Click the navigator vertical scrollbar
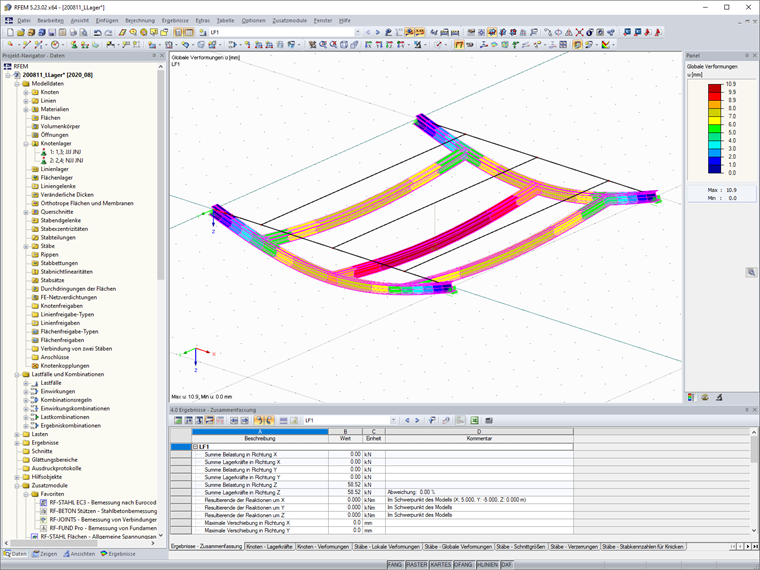760x570 pixels. [x=161, y=174]
